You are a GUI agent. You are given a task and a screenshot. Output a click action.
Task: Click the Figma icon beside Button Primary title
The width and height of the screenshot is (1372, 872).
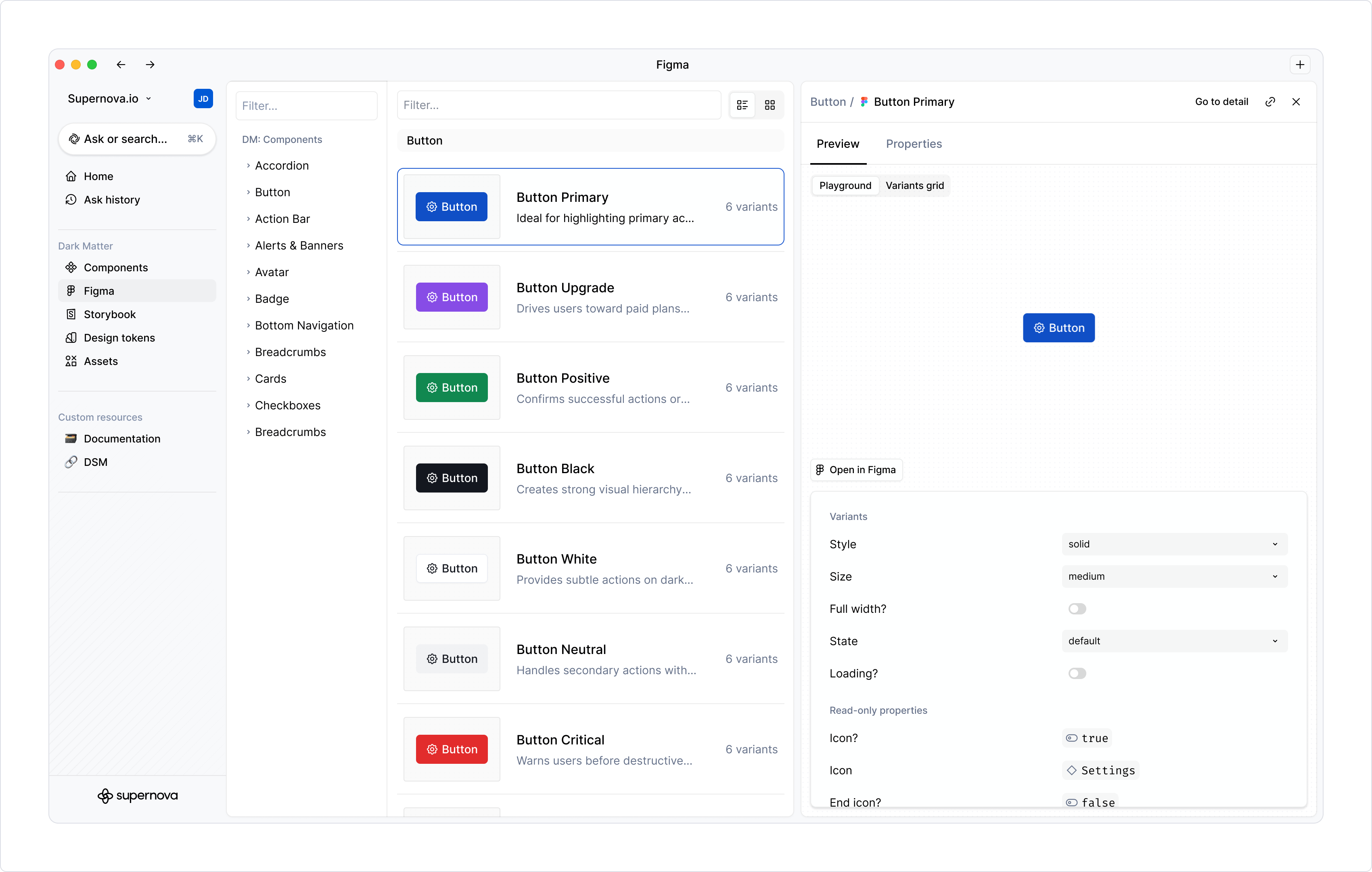pyautogui.click(x=864, y=101)
